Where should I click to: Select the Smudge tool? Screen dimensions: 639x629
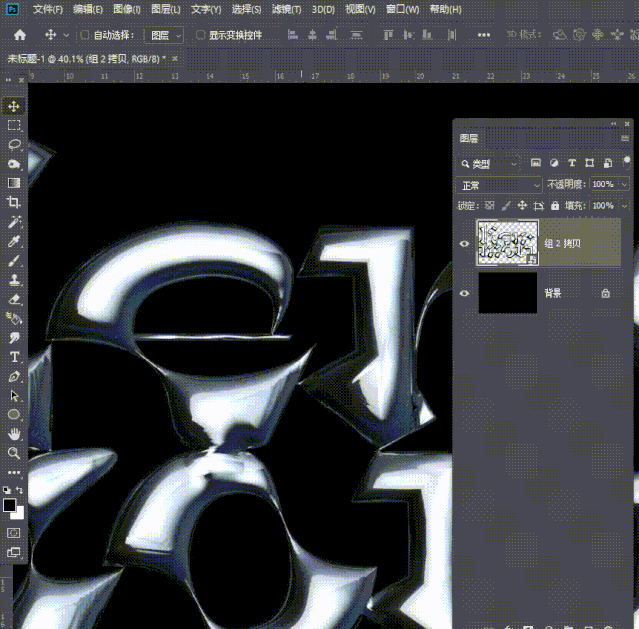coord(14,338)
